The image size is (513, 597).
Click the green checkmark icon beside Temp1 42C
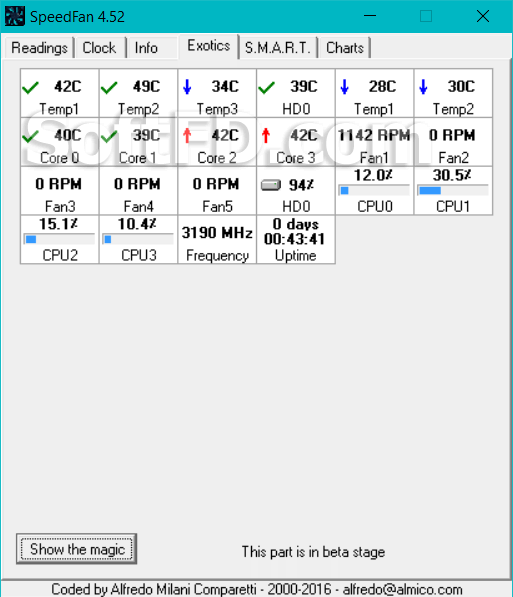click(30, 88)
